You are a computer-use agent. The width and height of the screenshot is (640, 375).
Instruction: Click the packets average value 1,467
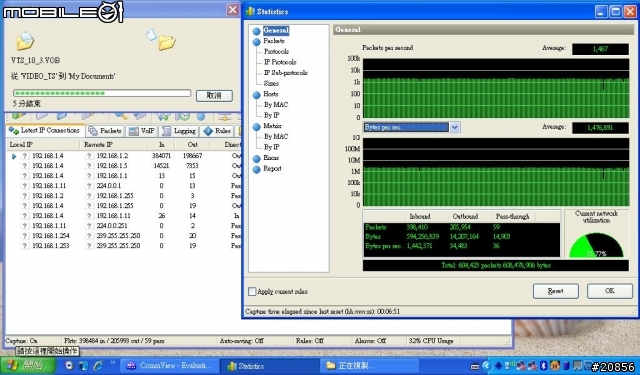pyautogui.click(x=600, y=49)
